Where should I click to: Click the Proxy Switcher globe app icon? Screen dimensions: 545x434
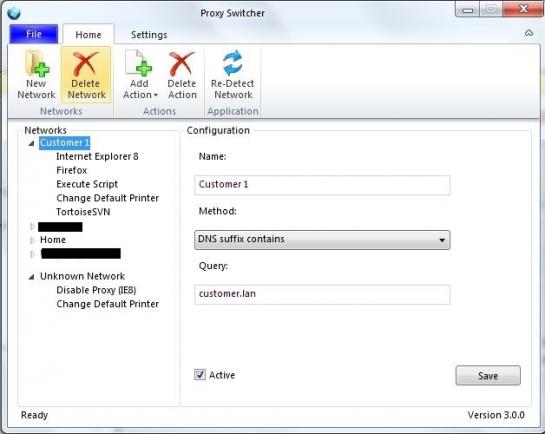tap(14, 13)
